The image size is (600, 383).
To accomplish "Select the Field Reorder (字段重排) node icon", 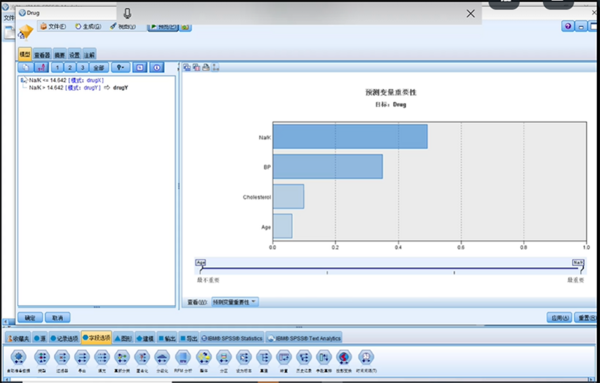I will [x=324, y=357].
